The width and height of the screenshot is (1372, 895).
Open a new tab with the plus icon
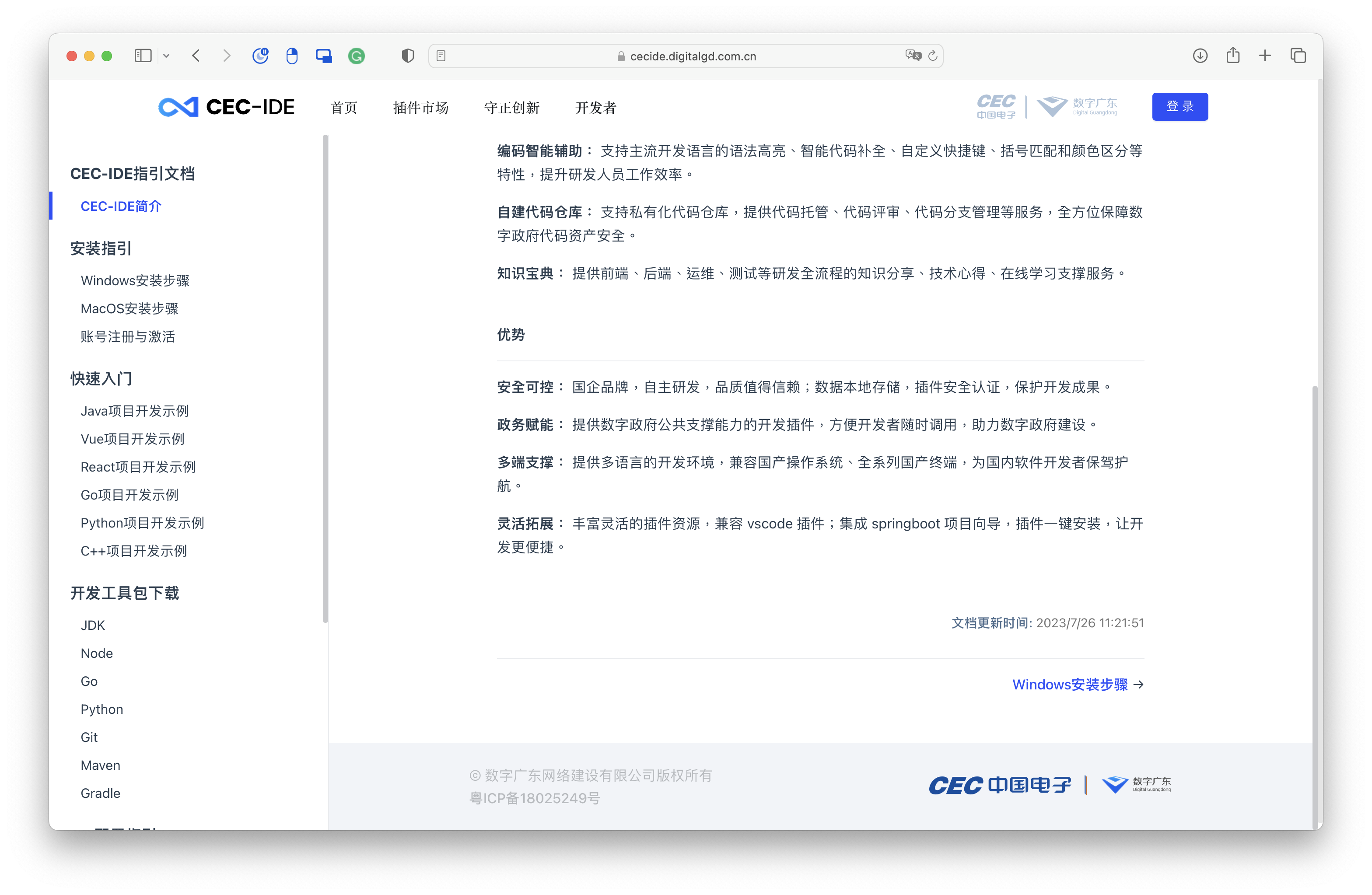[1265, 55]
